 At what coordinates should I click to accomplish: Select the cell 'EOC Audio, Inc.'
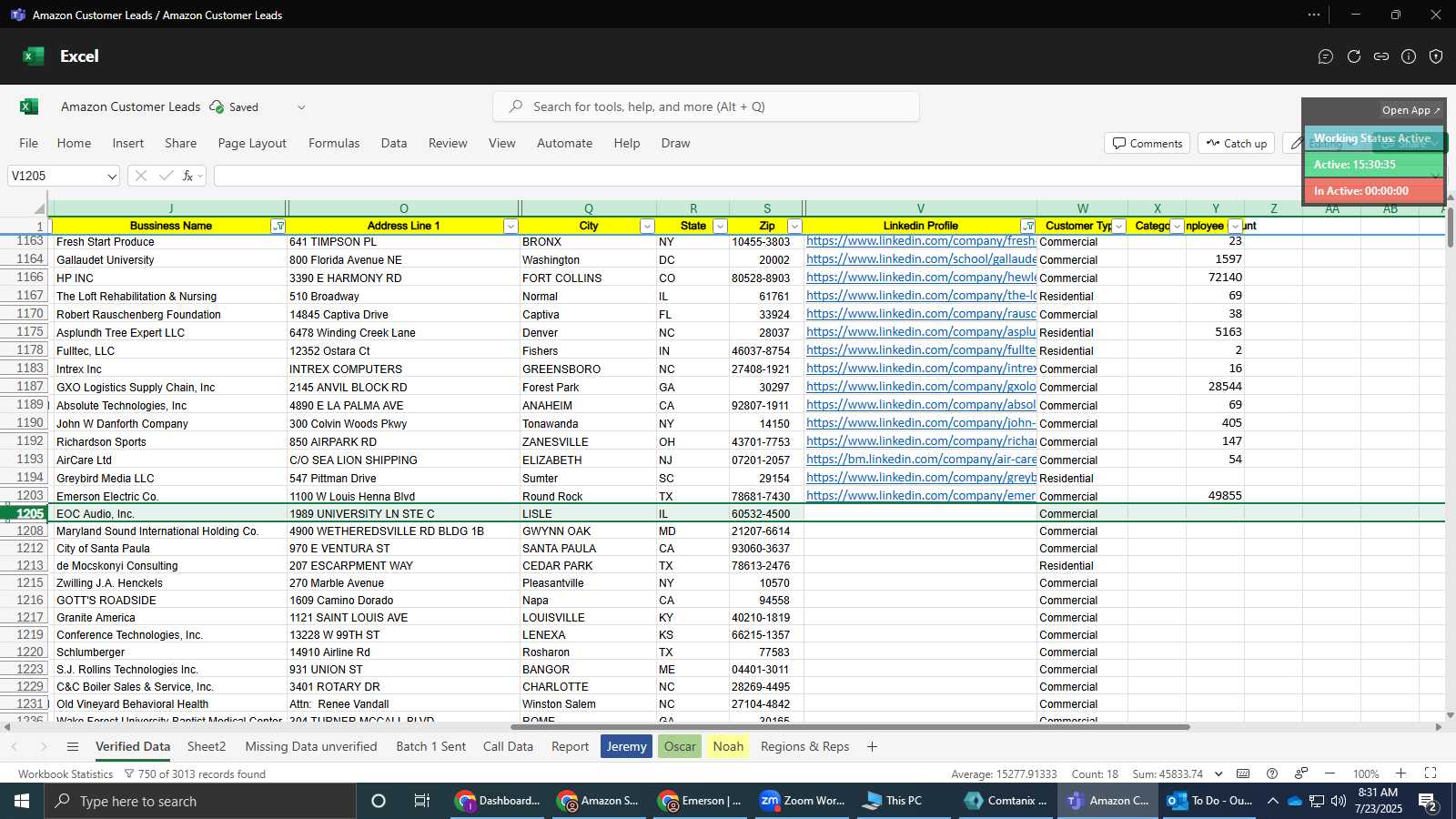pos(168,513)
